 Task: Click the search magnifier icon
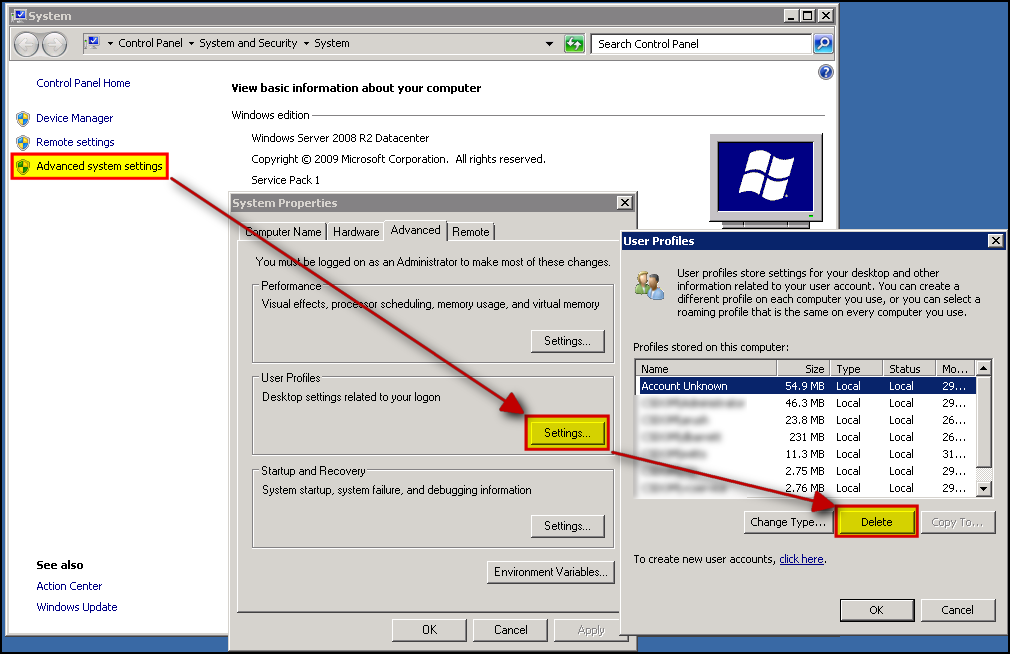(823, 44)
